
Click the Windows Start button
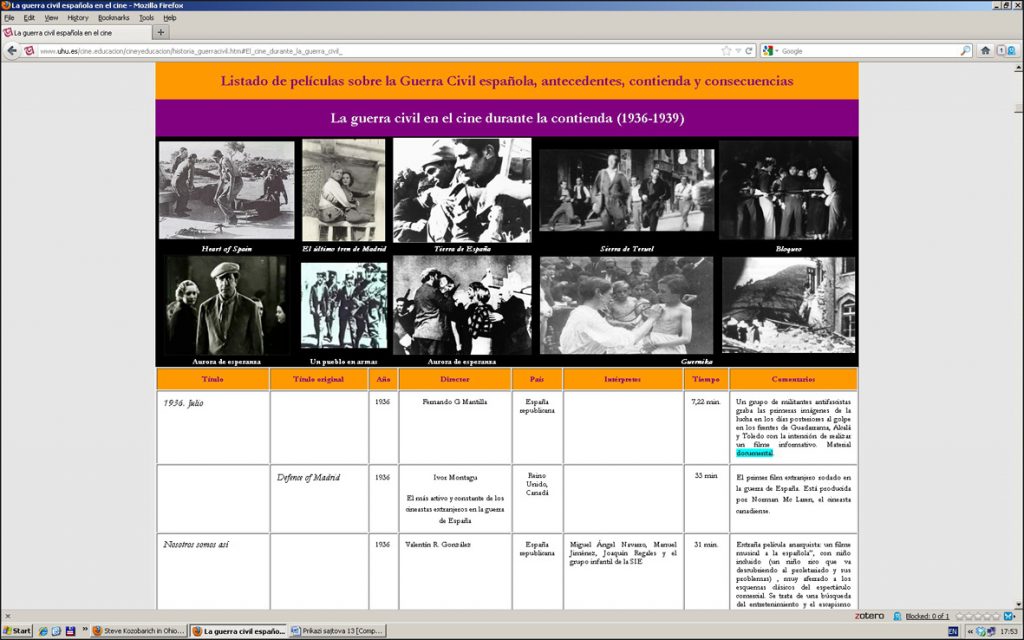point(17,631)
